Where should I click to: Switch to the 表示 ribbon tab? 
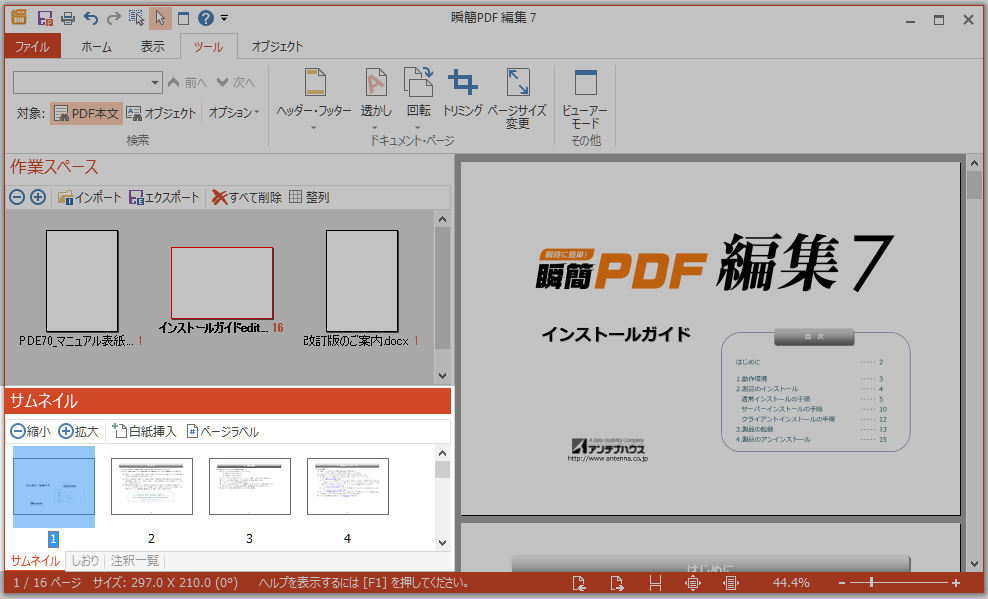pyautogui.click(x=152, y=47)
